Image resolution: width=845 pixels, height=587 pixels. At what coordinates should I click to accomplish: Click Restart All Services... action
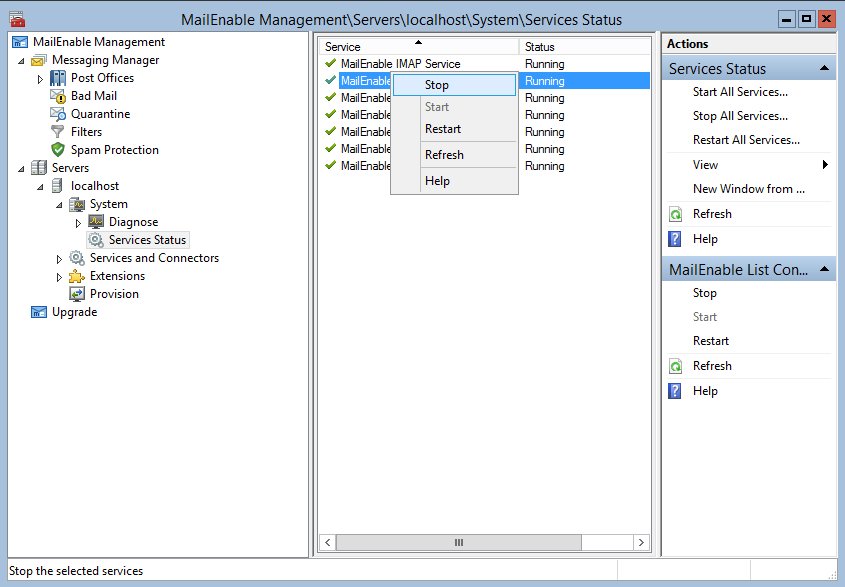(x=746, y=140)
